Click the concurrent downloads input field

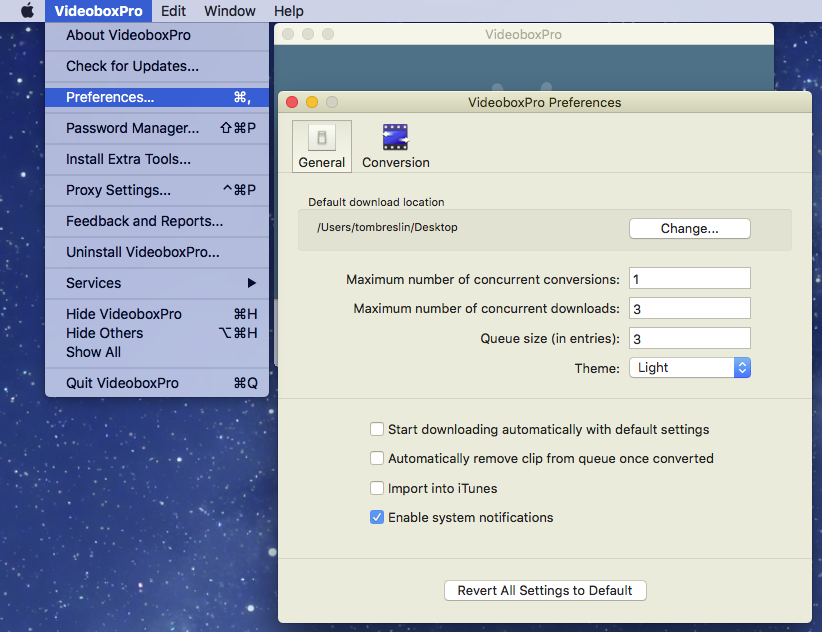pos(689,309)
